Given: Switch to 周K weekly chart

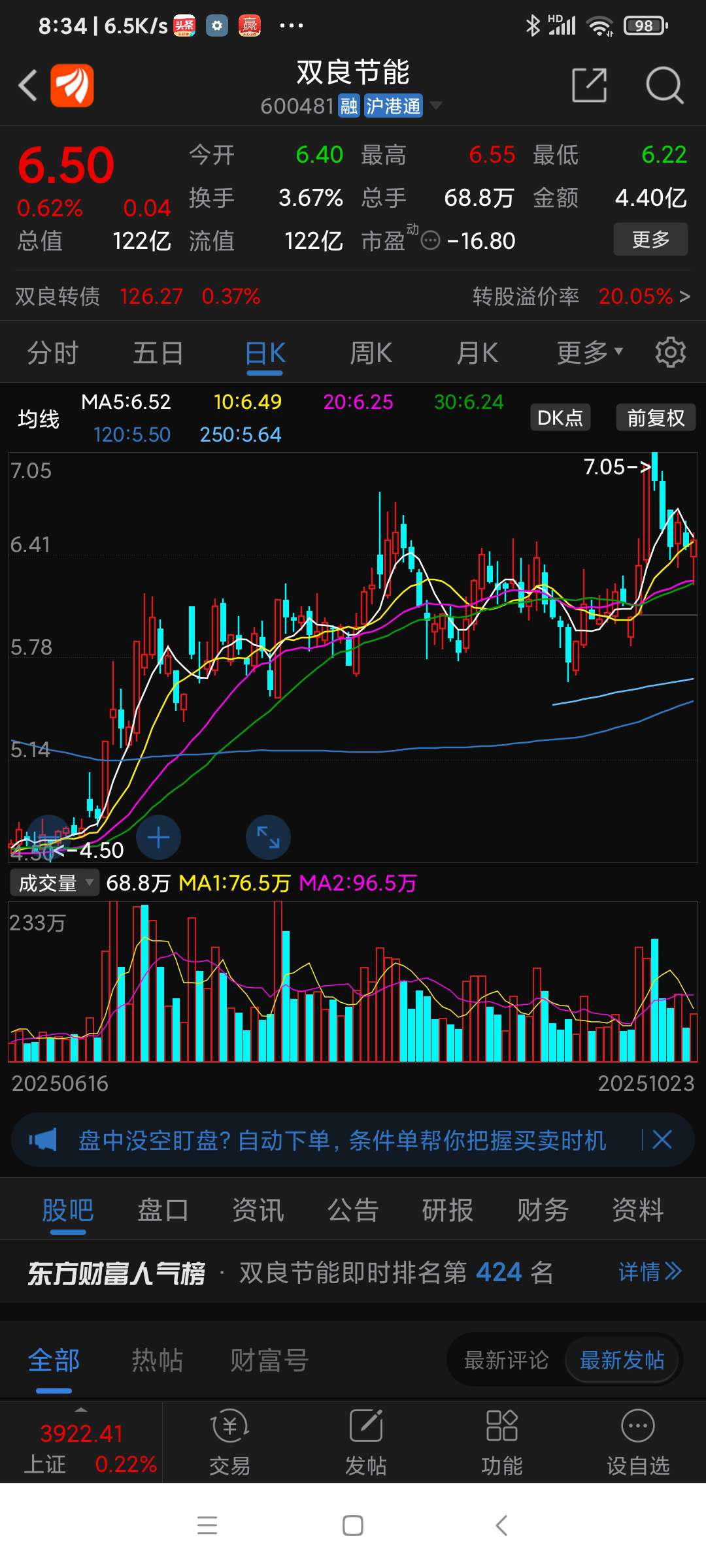Looking at the screenshot, I should click(x=371, y=353).
